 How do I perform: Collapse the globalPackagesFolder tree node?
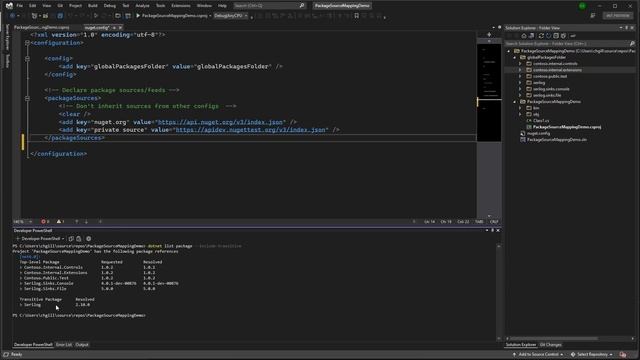point(515,58)
